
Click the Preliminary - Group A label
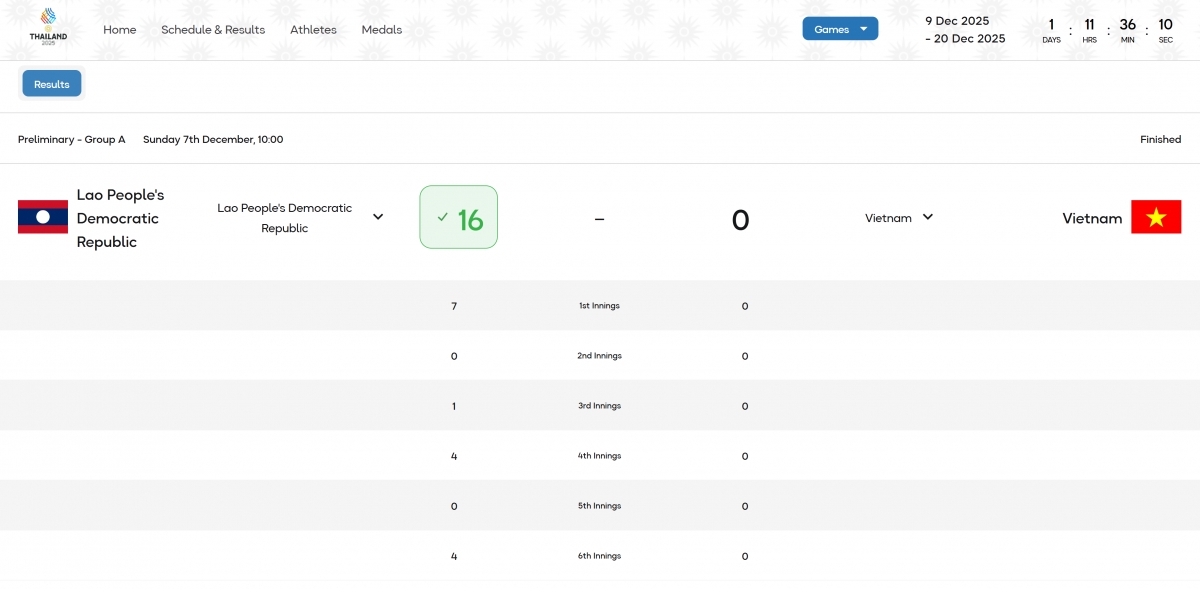pos(72,140)
